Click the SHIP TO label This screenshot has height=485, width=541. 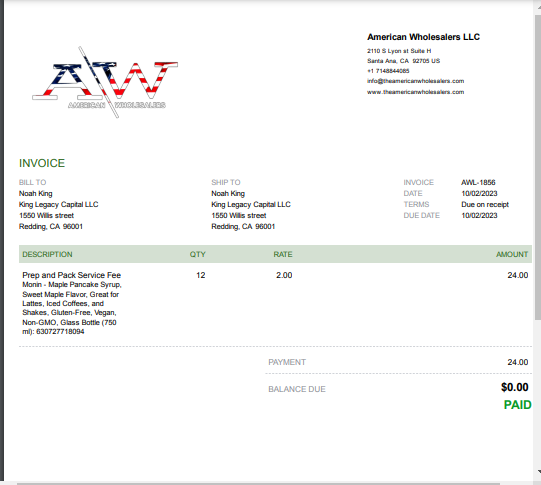pos(226,182)
